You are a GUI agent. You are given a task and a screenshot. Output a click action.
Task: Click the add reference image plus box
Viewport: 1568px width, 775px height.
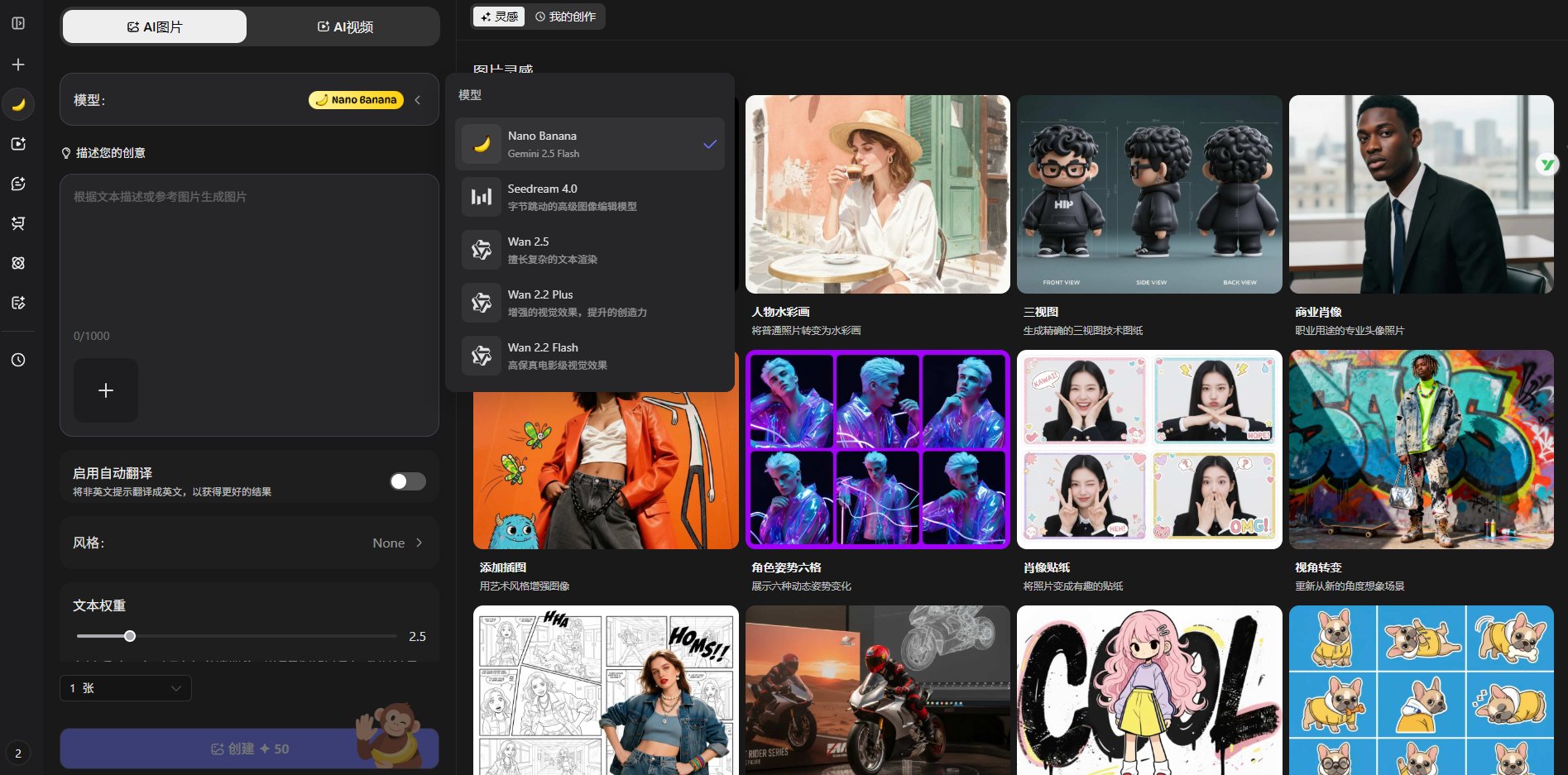(106, 390)
